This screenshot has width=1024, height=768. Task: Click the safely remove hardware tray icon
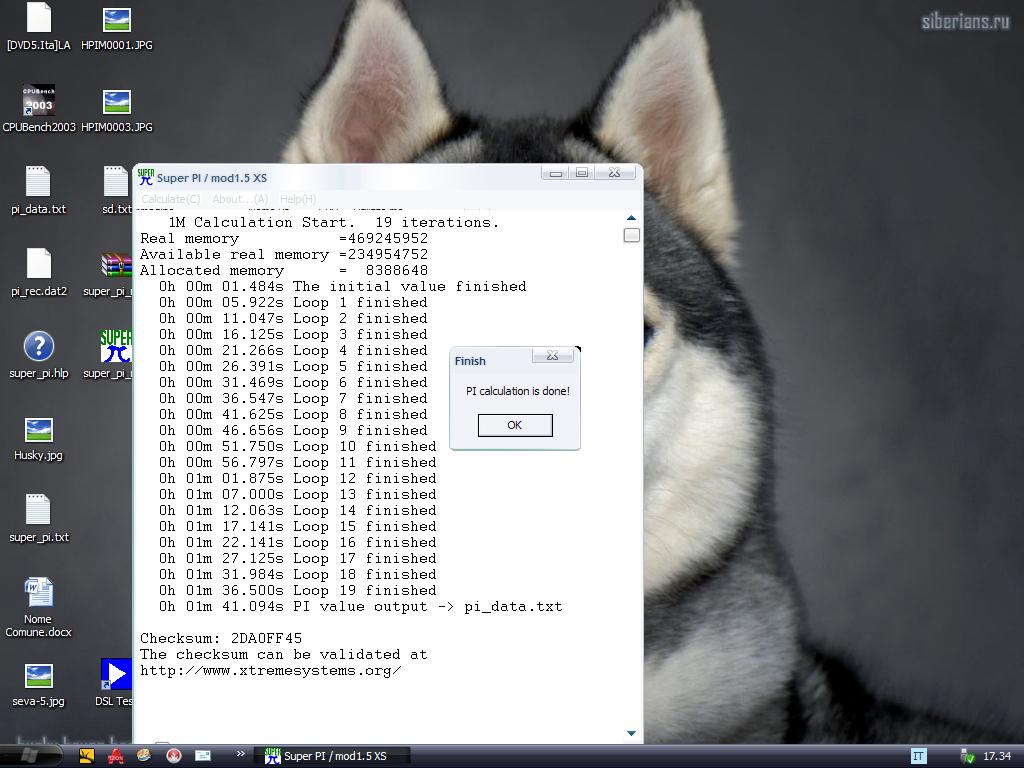point(967,756)
